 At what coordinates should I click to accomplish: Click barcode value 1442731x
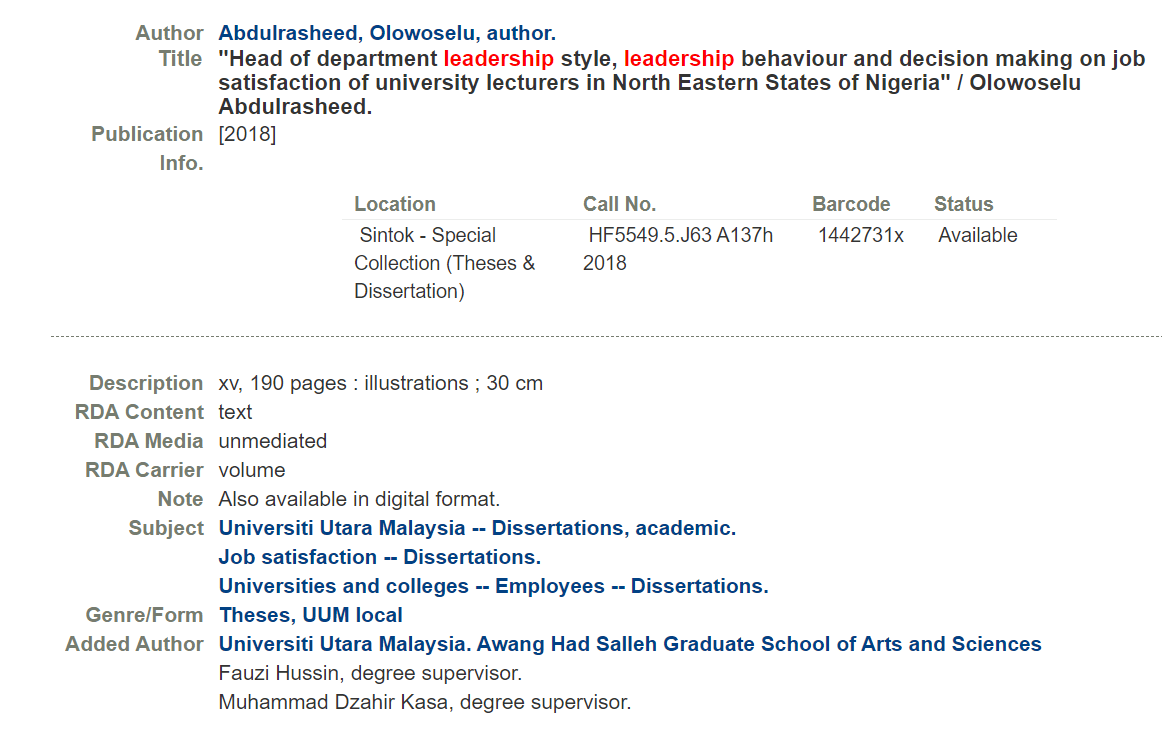[860, 235]
